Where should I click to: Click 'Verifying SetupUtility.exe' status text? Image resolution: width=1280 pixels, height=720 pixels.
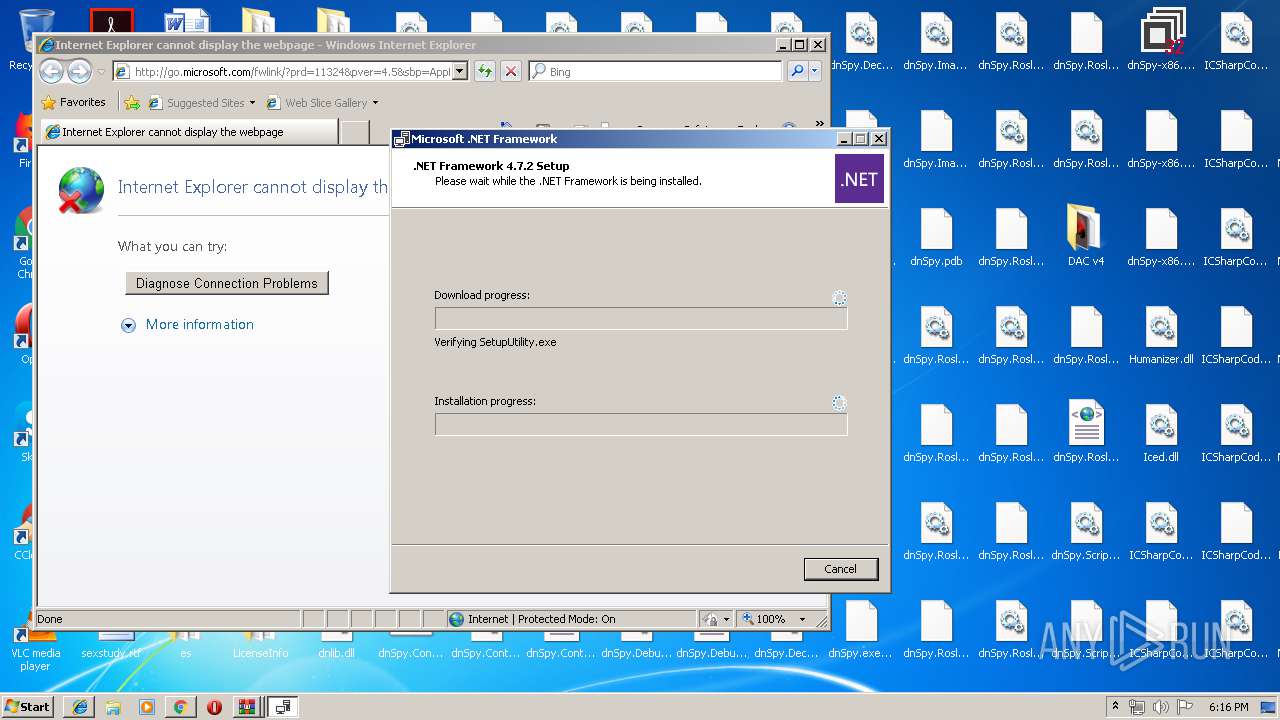point(495,342)
